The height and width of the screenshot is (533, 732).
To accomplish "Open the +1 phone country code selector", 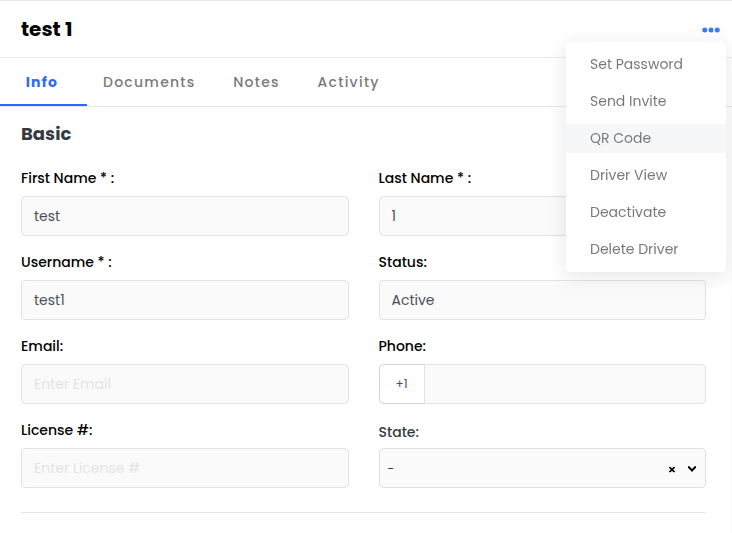I will (402, 384).
